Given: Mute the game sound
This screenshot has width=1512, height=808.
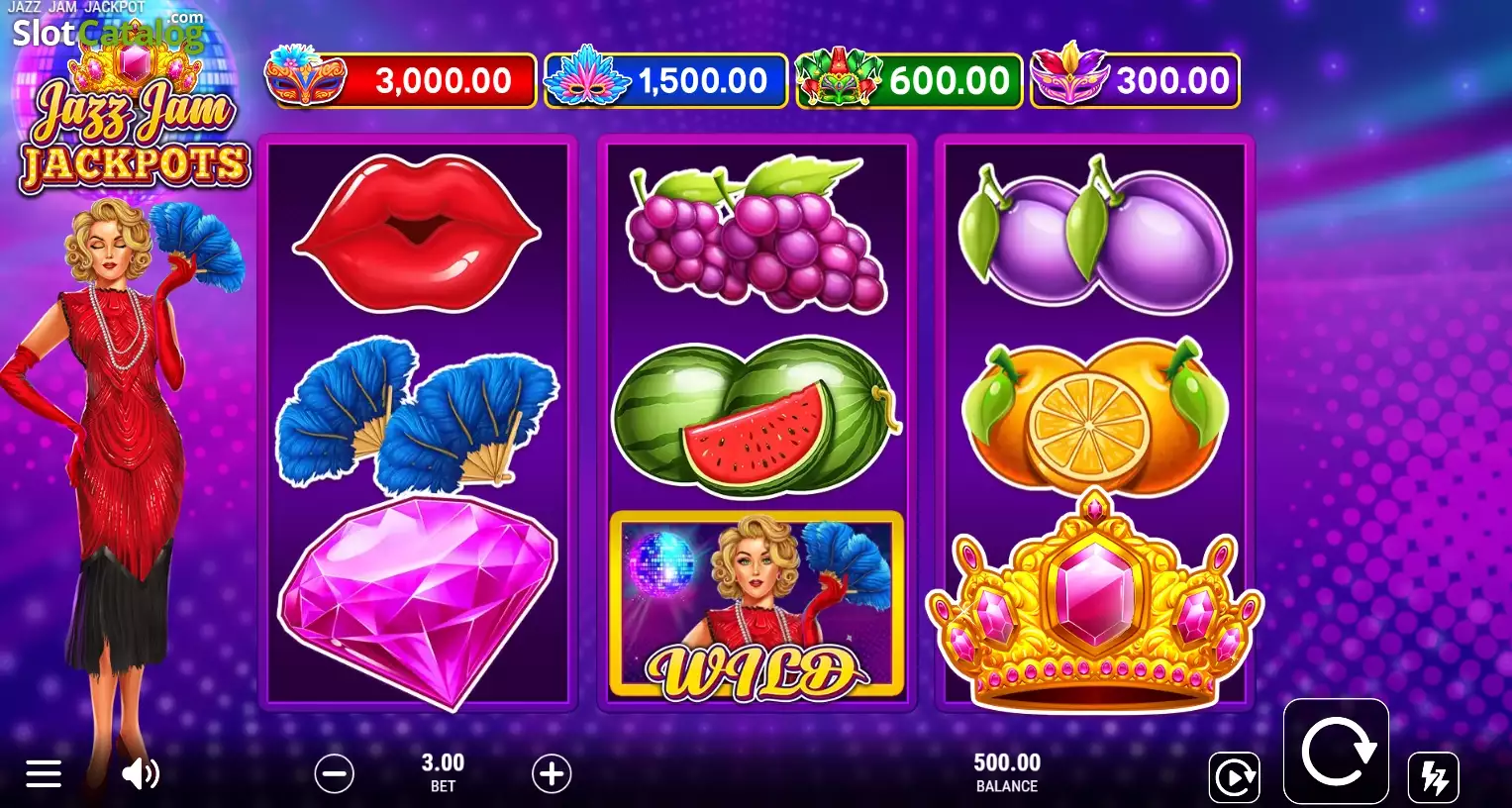Looking at the screenshot, I should pos(141,773).
